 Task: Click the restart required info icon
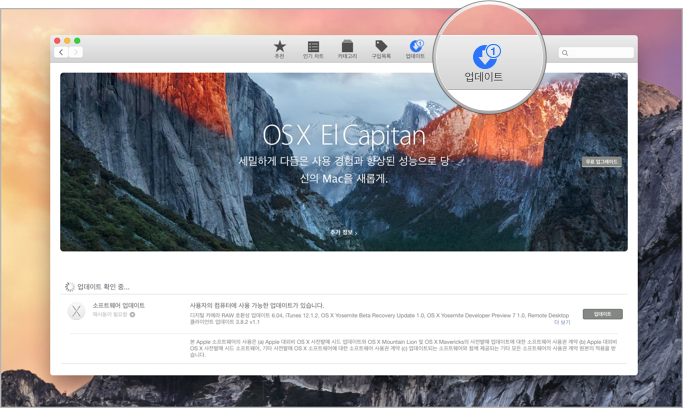[132, 314]
